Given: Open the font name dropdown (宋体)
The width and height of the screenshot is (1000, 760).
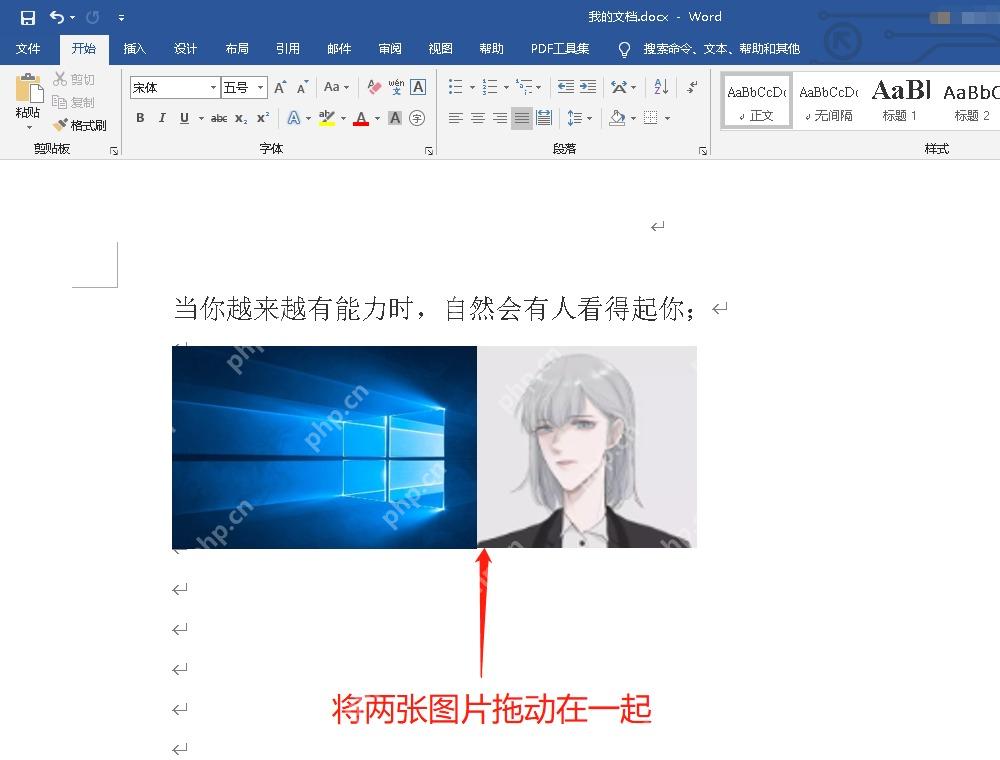Looking at the screenshot, I should pos(213,87).
